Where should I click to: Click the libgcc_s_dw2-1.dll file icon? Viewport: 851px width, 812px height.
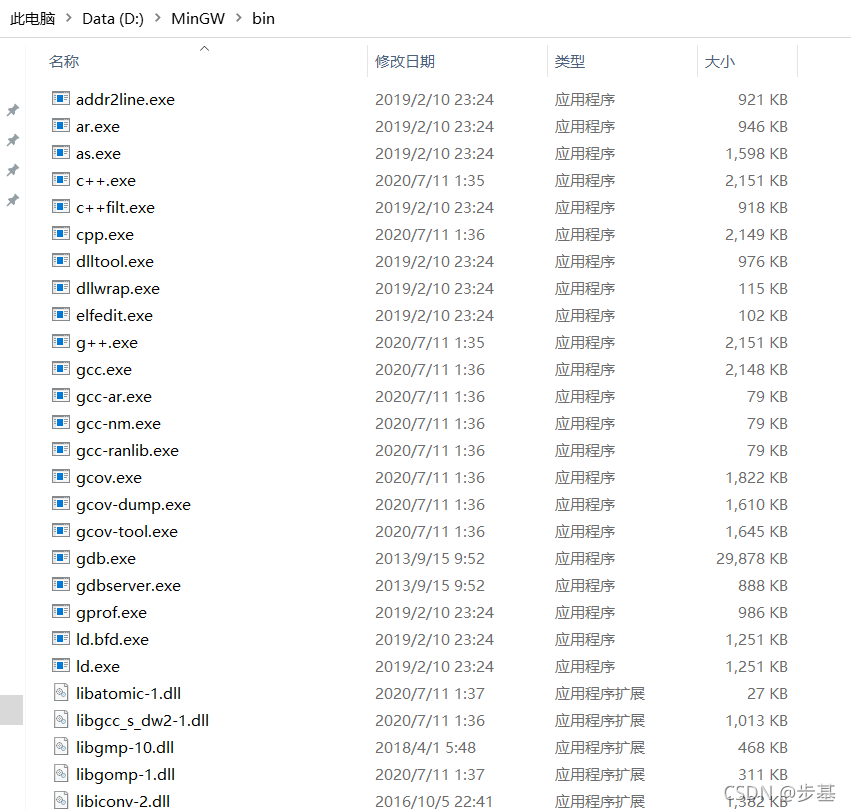(x=61, y=720)
